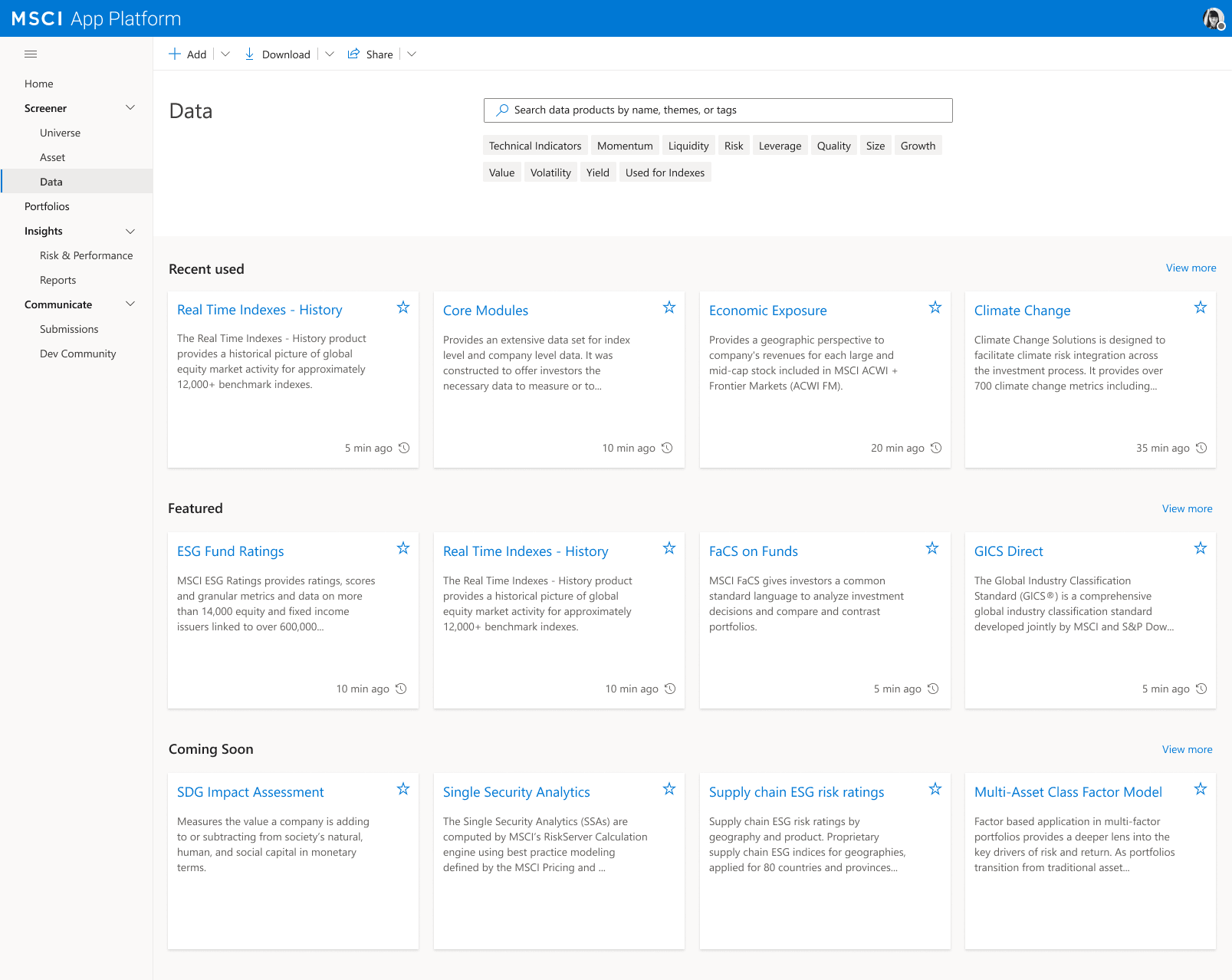
Task: Filter by Size tag
Action: tap(876, 146)
